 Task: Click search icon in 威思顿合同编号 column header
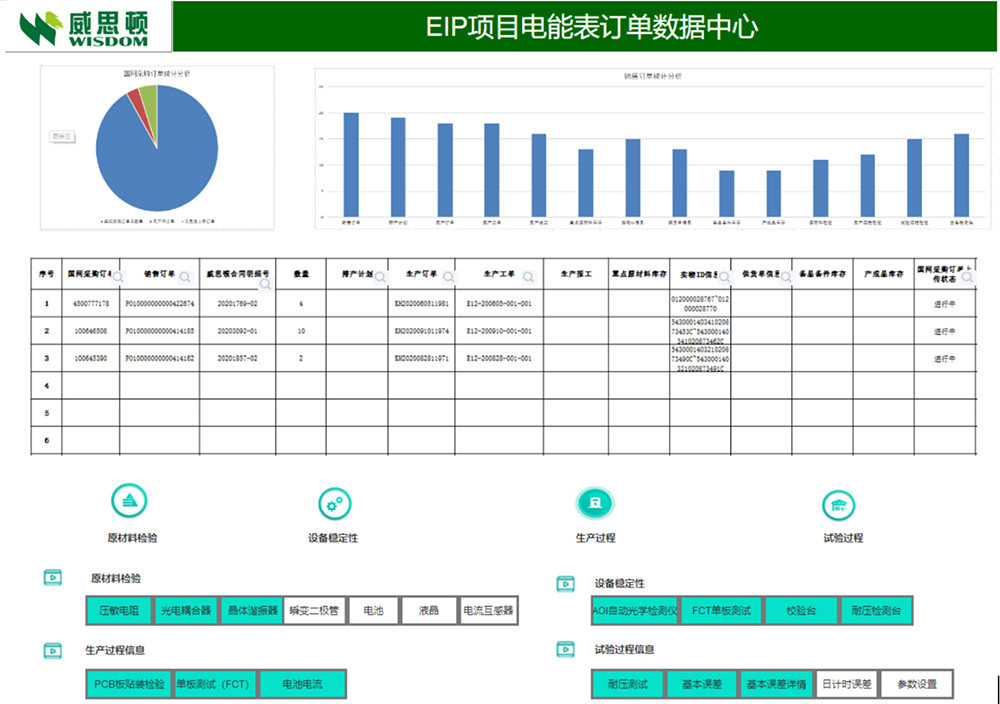(265, 284)
